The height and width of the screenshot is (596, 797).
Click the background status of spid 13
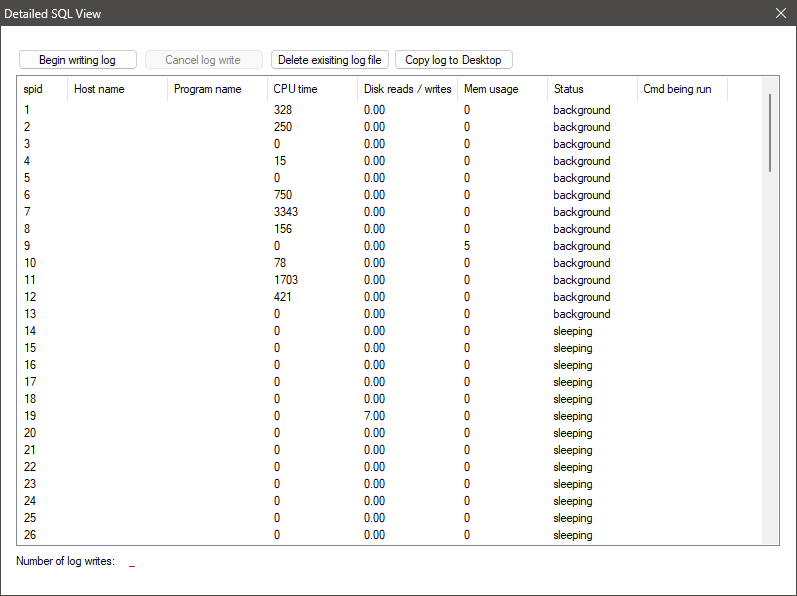(582, 314)
